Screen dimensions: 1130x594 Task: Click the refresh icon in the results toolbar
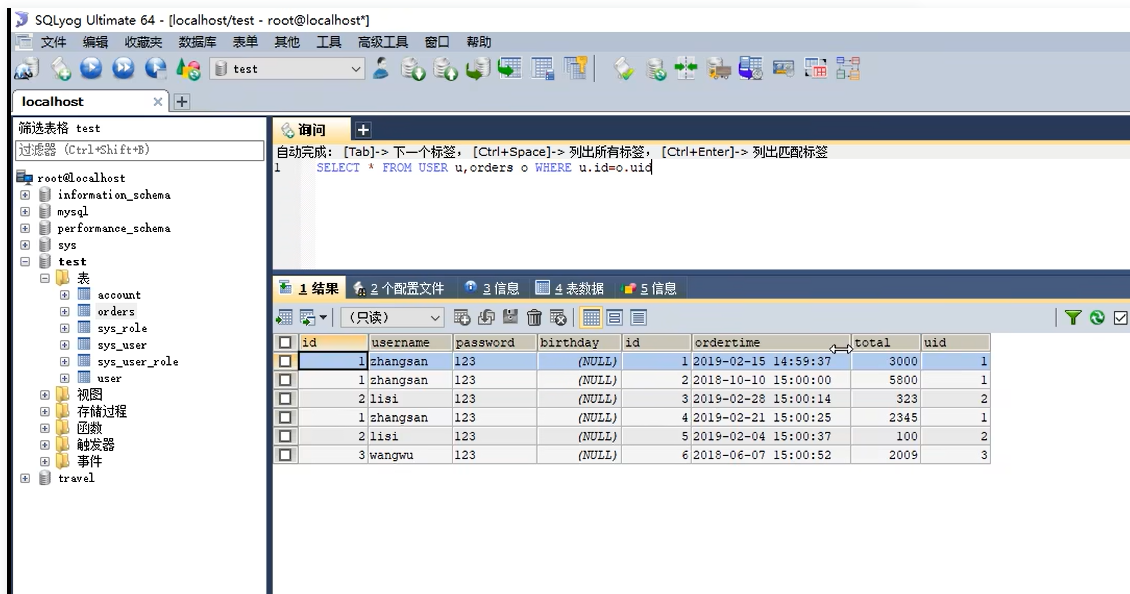[x=485, y=316]
